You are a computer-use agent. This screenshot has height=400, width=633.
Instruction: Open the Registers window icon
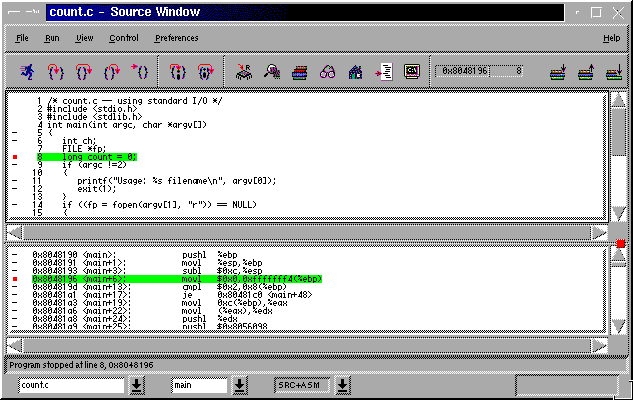(243, 71)
